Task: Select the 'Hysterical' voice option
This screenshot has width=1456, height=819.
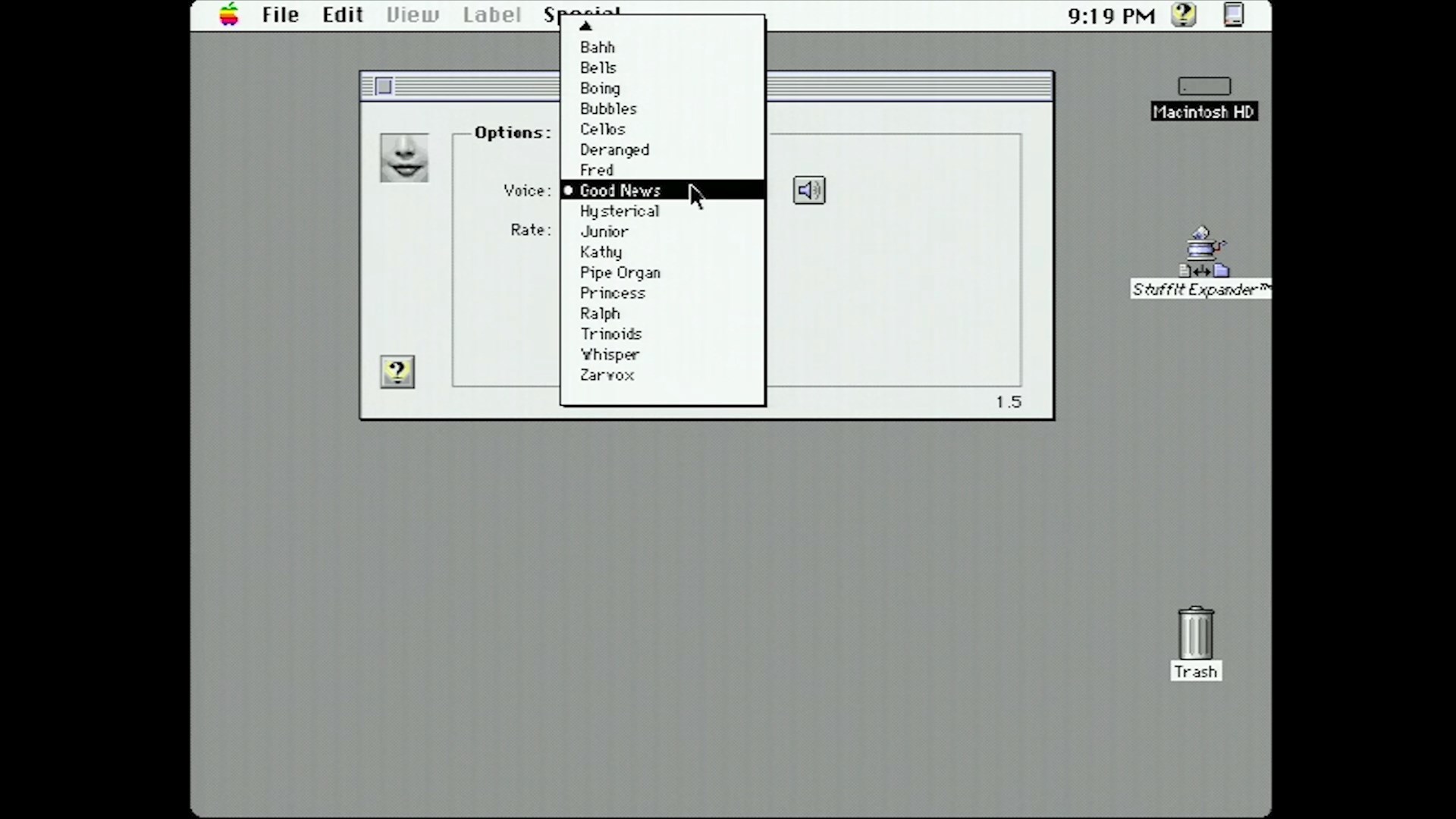Action: pyautogui.click(x=619, y=211)
